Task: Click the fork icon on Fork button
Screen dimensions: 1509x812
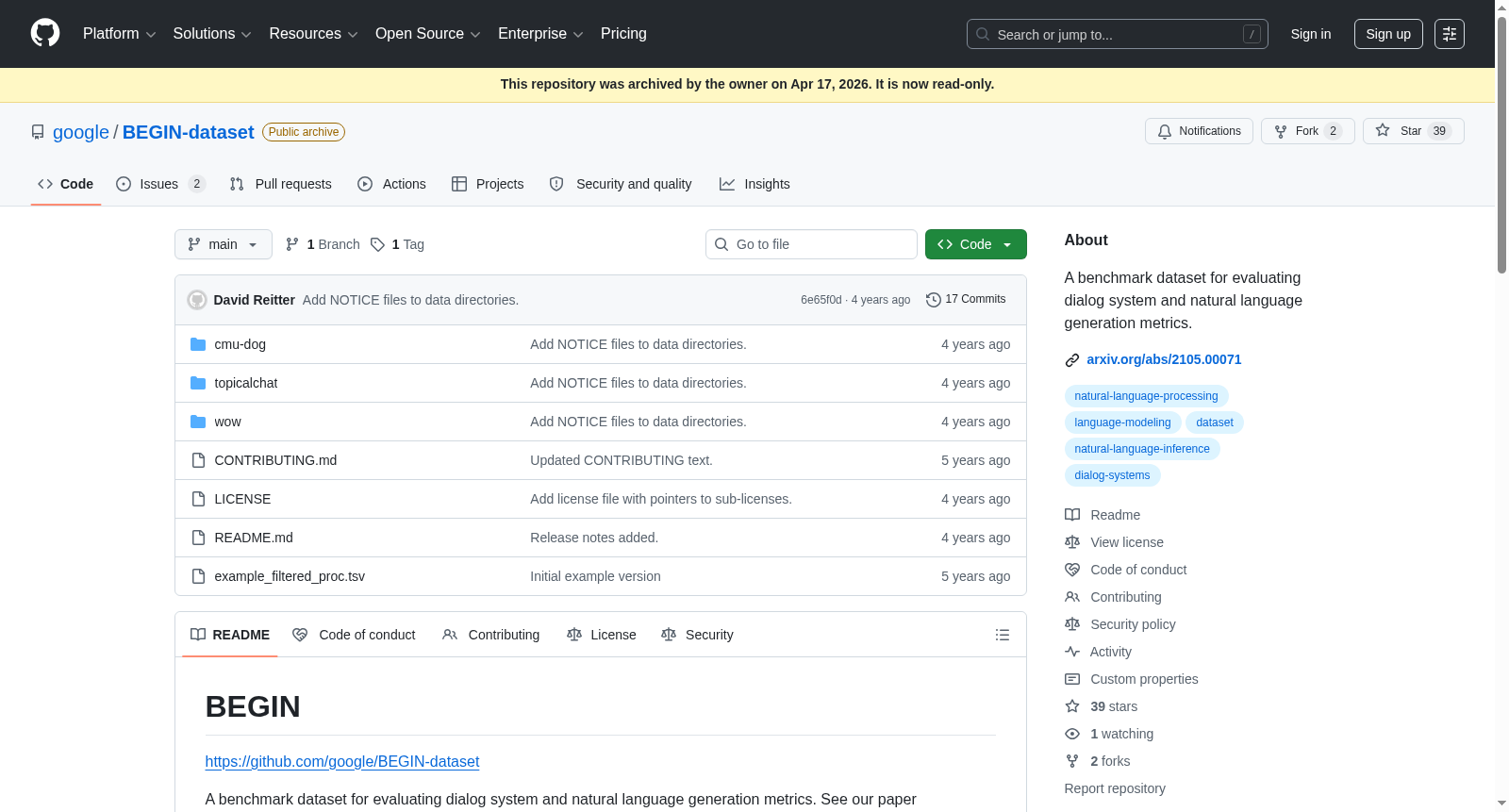Action: [x=1281, y=131]
